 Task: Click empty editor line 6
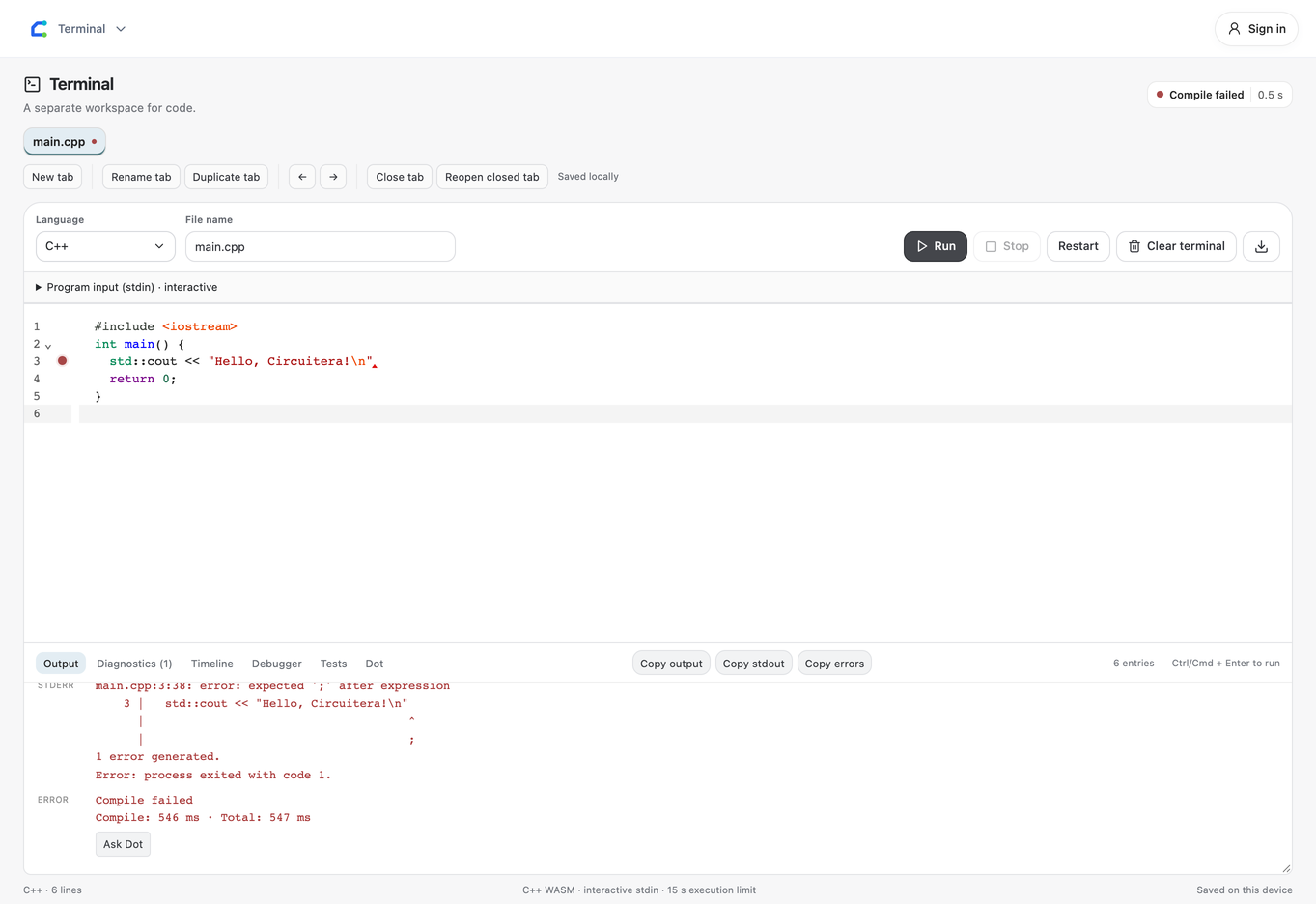(x=686, y=413)
